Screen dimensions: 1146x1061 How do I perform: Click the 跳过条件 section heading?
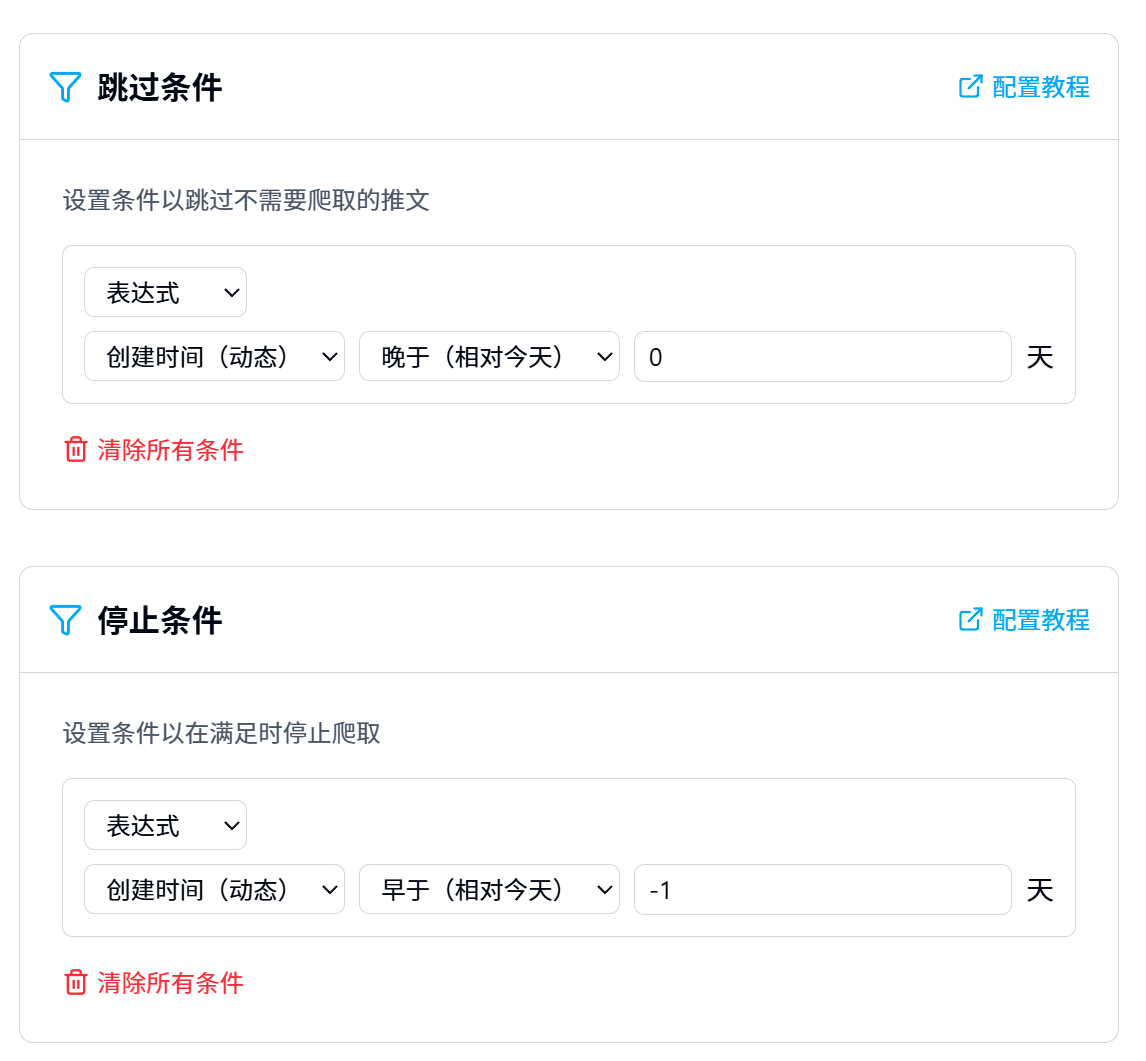click(159, 87)
